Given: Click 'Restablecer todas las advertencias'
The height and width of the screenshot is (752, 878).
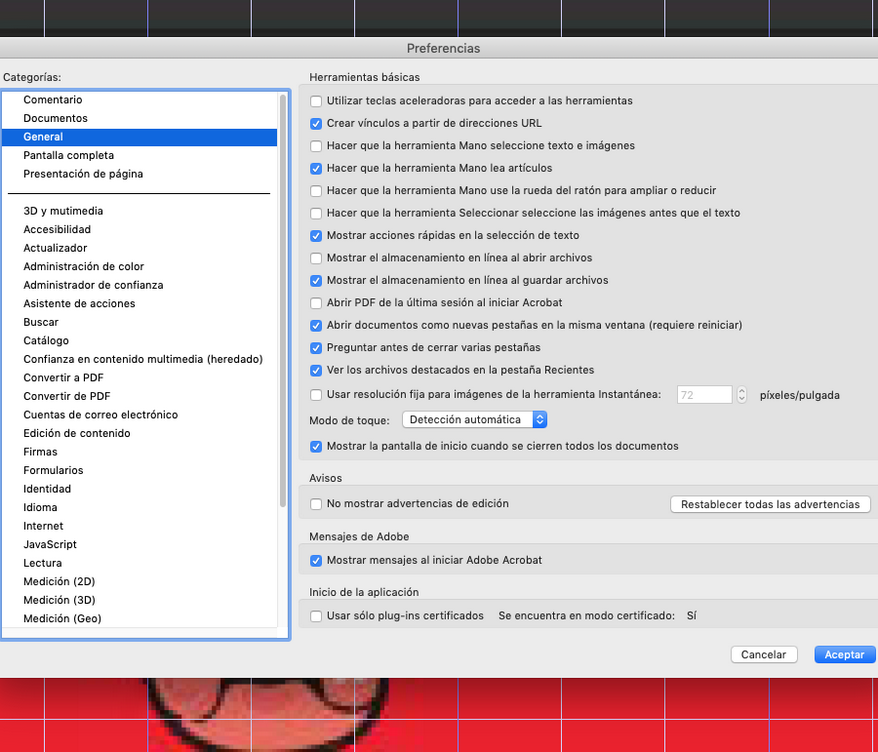Looking at the screenshot, I should click(769, 504).
